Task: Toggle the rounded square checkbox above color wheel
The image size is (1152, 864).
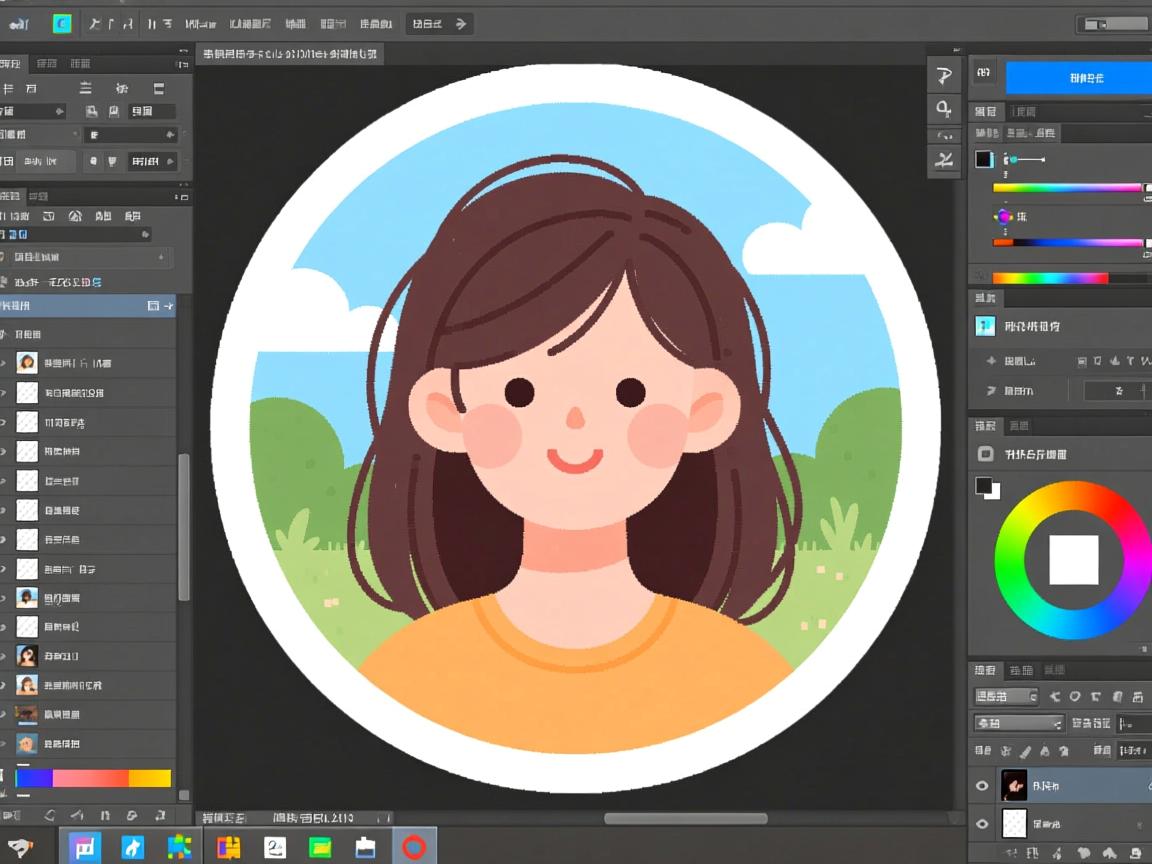Action: (x=985, y=454)
